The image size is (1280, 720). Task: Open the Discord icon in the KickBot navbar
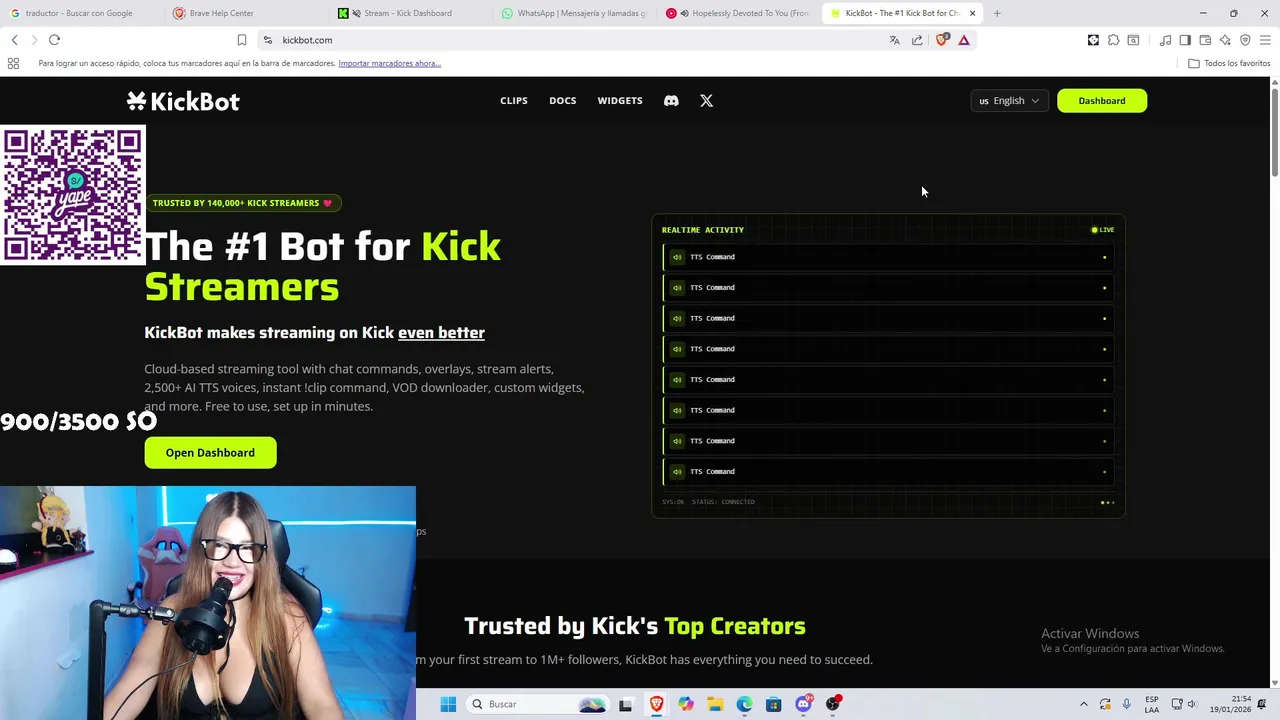[x=671, y=101]
